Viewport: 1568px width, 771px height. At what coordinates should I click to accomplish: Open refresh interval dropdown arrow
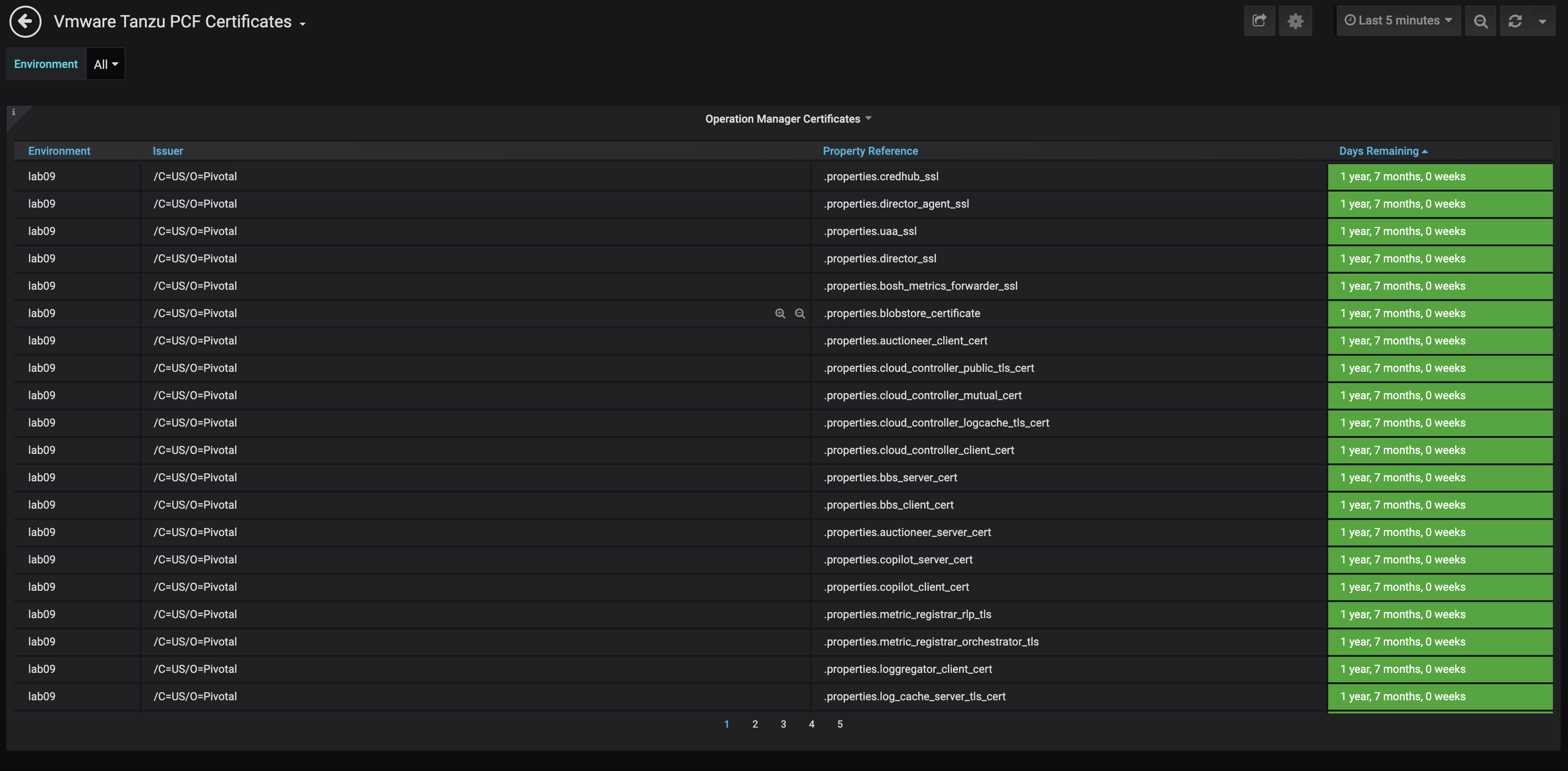coord(1543,21)
